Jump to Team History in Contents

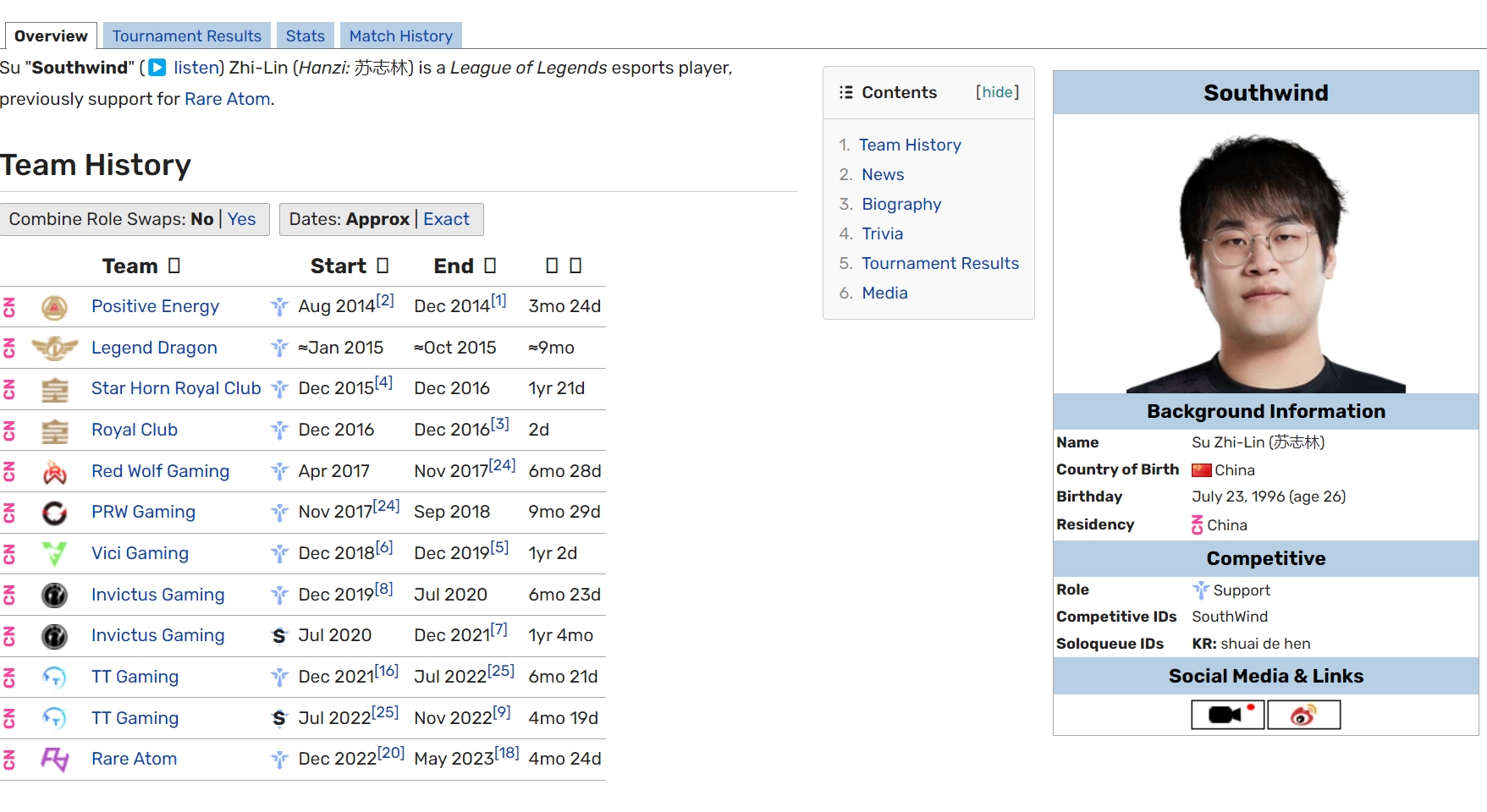pos(910,145)
